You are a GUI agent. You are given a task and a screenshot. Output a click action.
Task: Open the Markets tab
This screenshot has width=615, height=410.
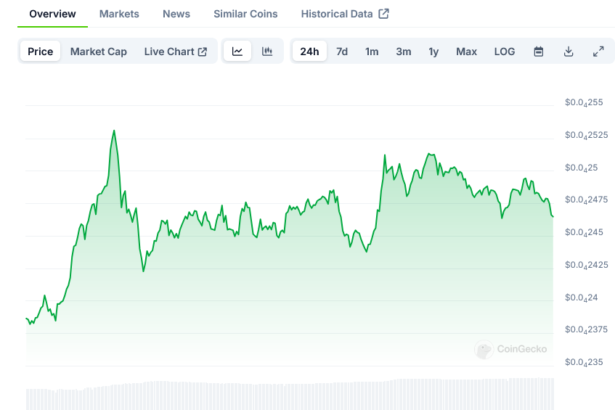point(119,14)
